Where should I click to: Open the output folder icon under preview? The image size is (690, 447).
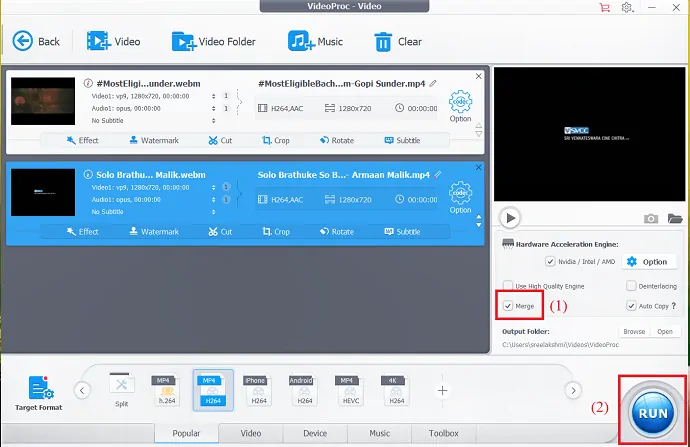tap(674, 218)
